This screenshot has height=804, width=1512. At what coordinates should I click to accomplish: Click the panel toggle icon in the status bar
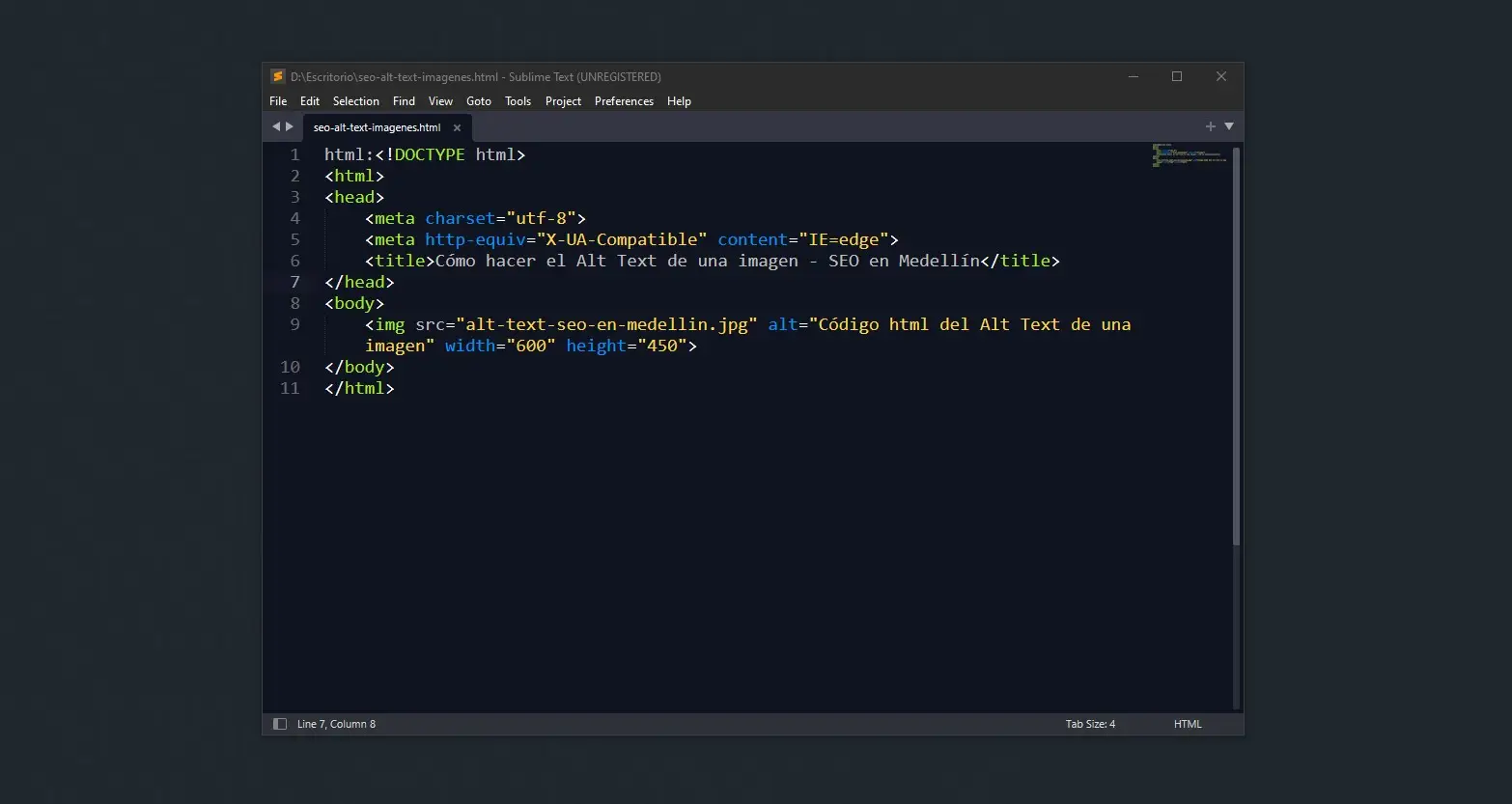[279, 723]
